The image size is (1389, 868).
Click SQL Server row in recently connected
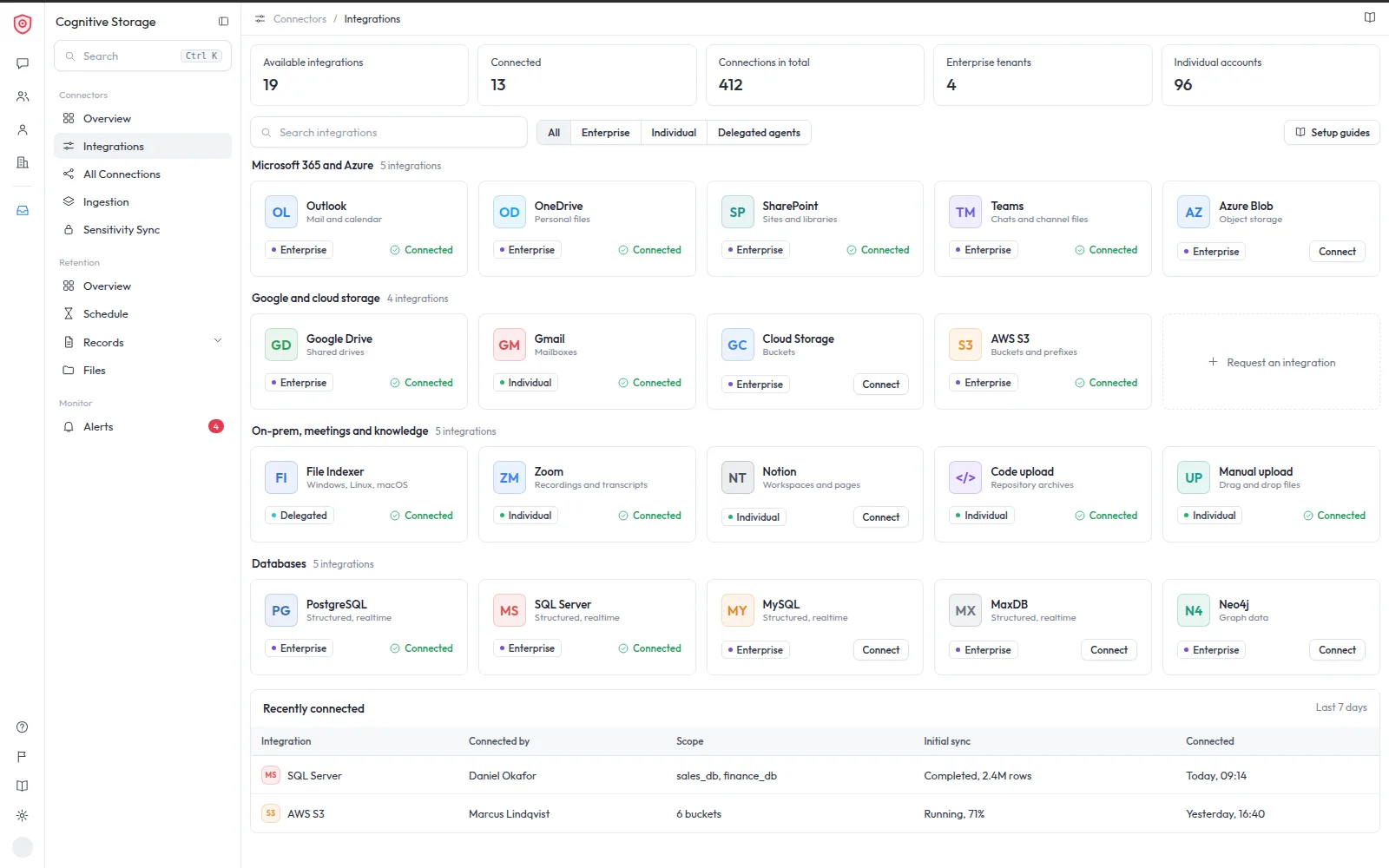click(814, 776)
